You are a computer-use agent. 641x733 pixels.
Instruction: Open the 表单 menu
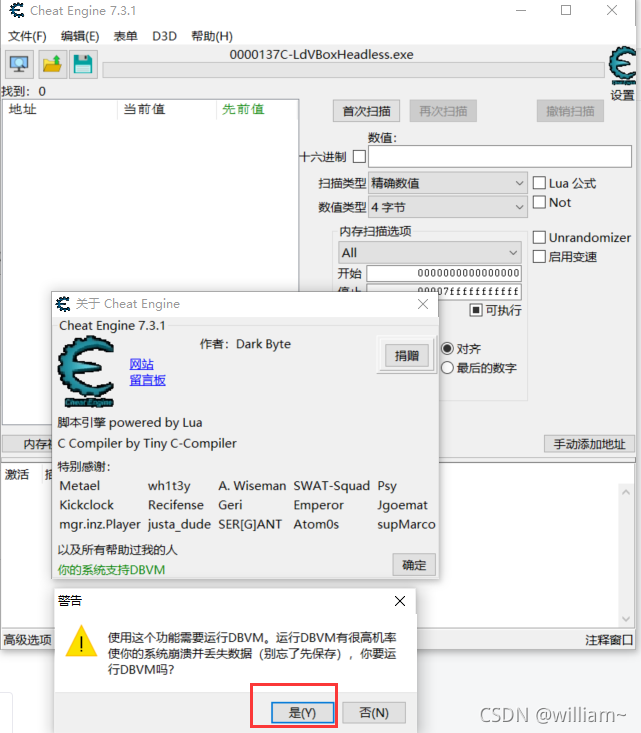click(x=126, y=36)
